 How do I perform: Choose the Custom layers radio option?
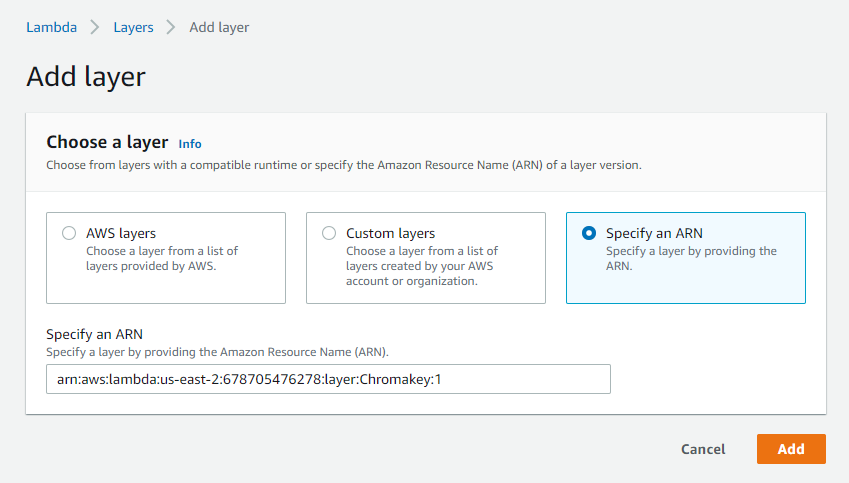click(329, 233)
